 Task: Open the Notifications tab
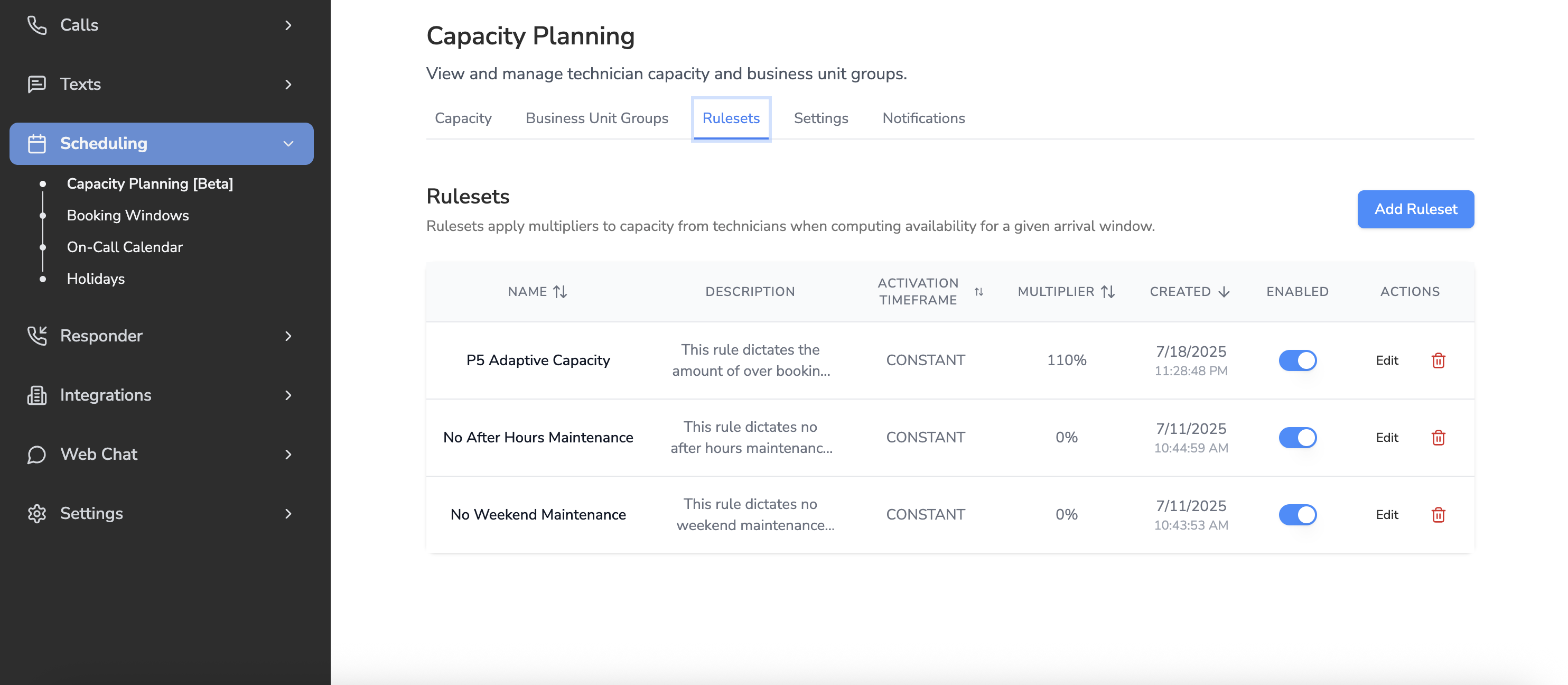pyautogui.click(x=923, y=118)
